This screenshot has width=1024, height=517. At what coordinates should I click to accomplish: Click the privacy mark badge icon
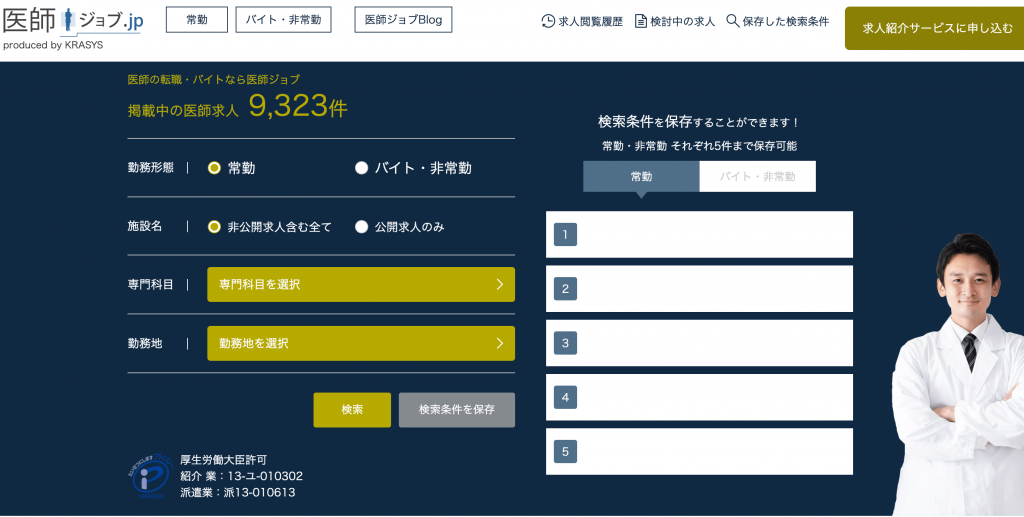click(150, 476)
